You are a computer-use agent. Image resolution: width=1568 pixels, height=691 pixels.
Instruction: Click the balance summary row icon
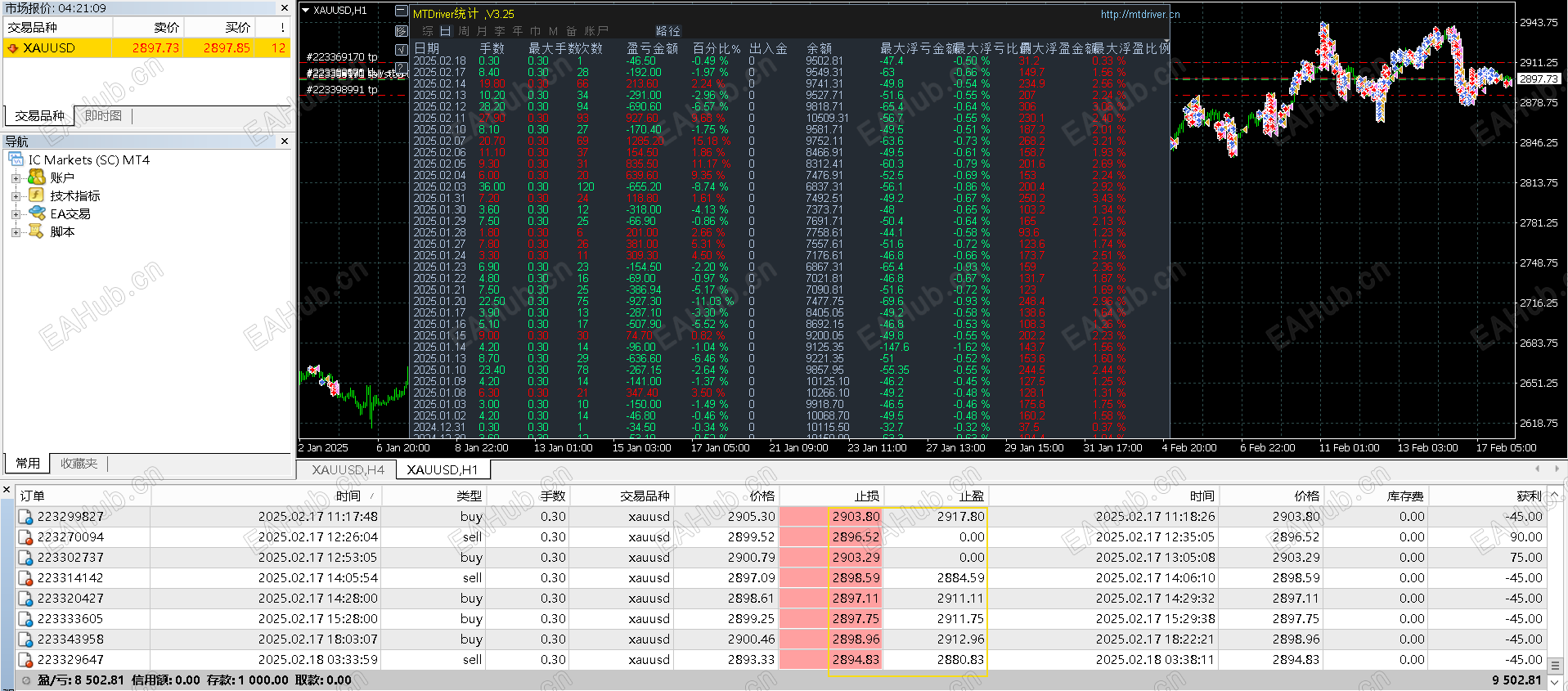click(x=26, y=680)
